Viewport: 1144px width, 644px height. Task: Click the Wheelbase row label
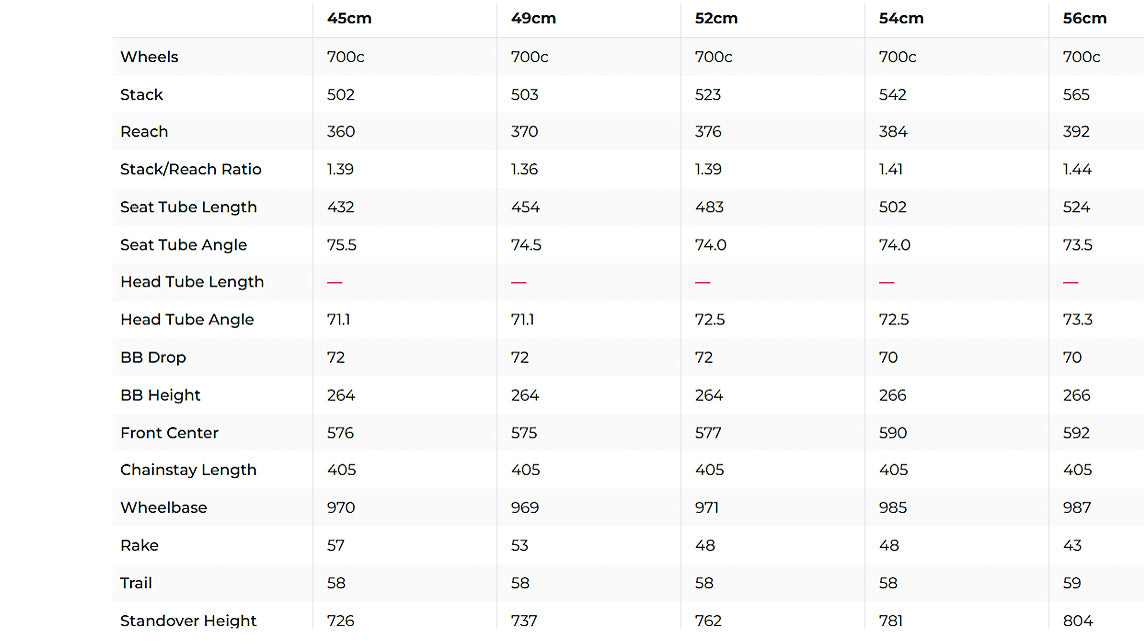click(163, 508)
